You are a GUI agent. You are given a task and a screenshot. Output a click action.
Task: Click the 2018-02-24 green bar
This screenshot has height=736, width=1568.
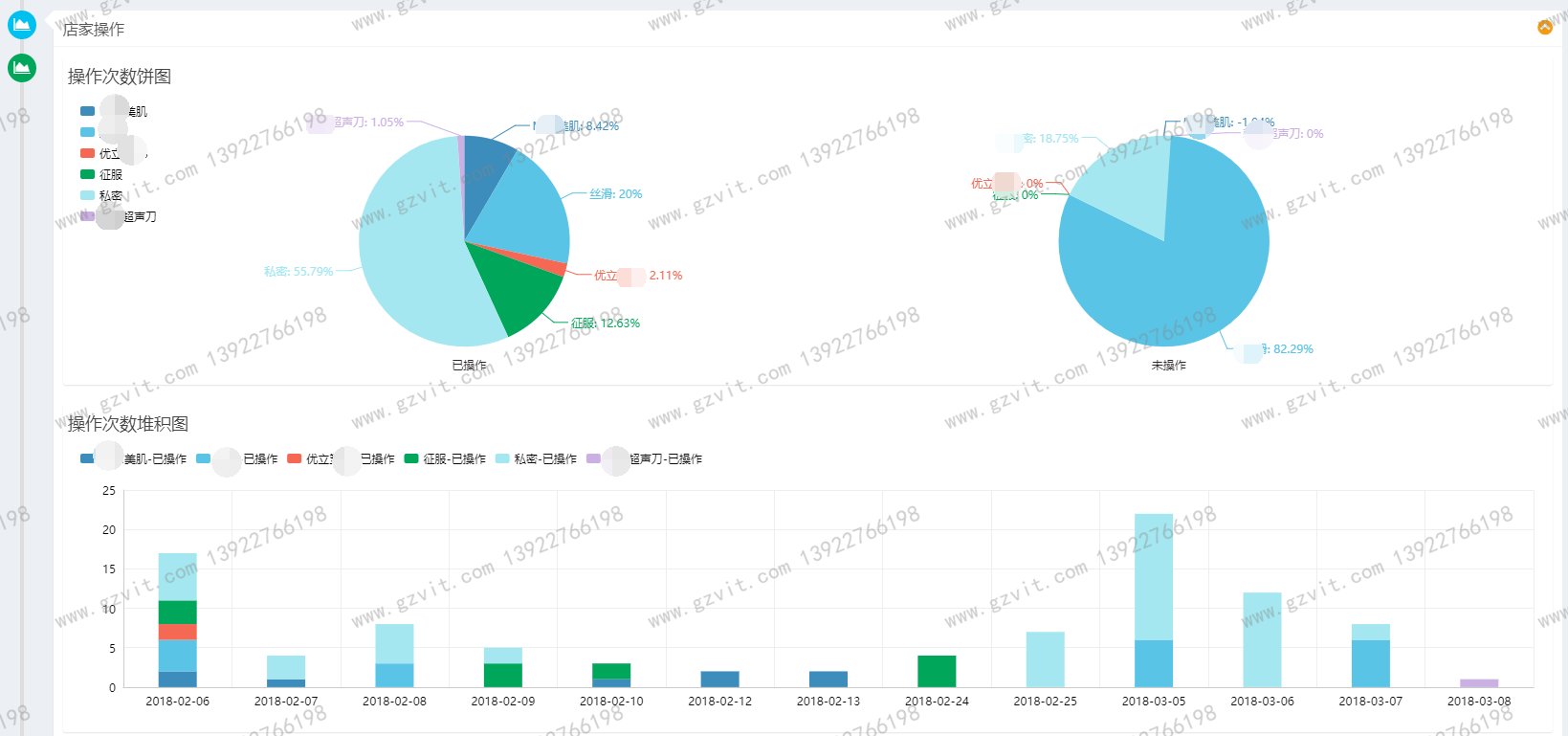coord(937,672)
